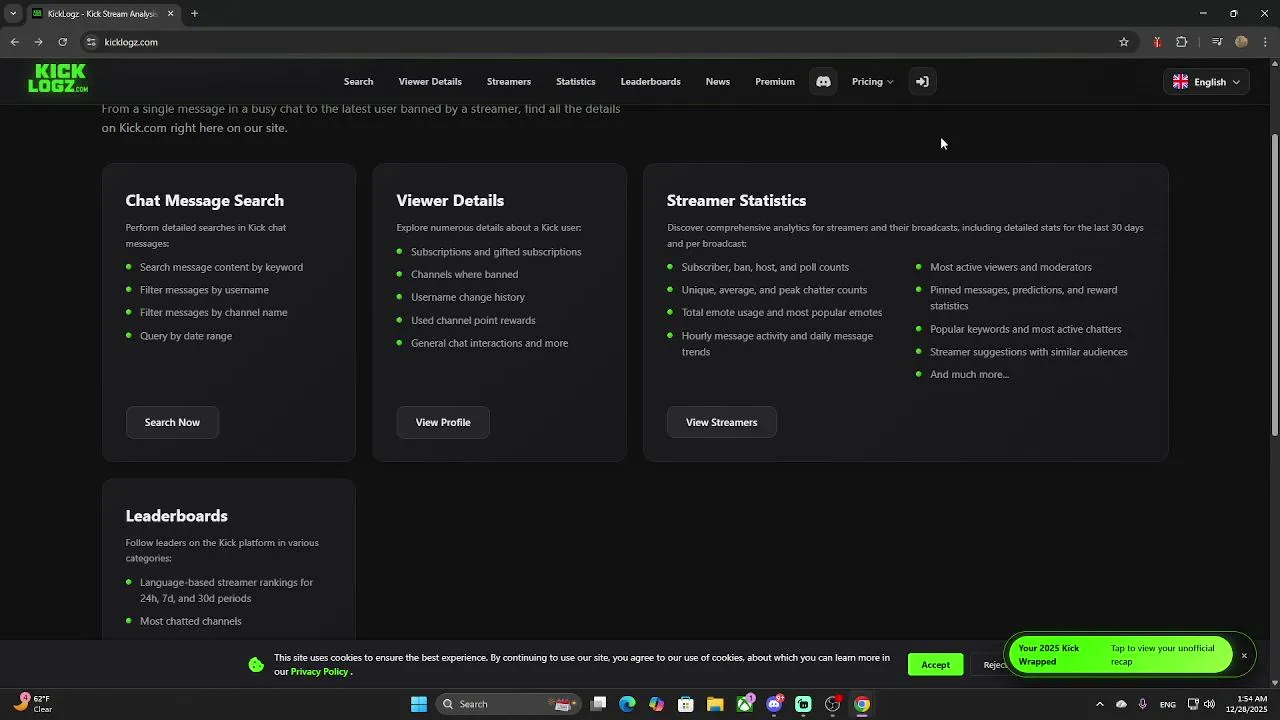Open Task View in the taskbar
Viewport: 1280px width, 720px height.
(598, 704)
